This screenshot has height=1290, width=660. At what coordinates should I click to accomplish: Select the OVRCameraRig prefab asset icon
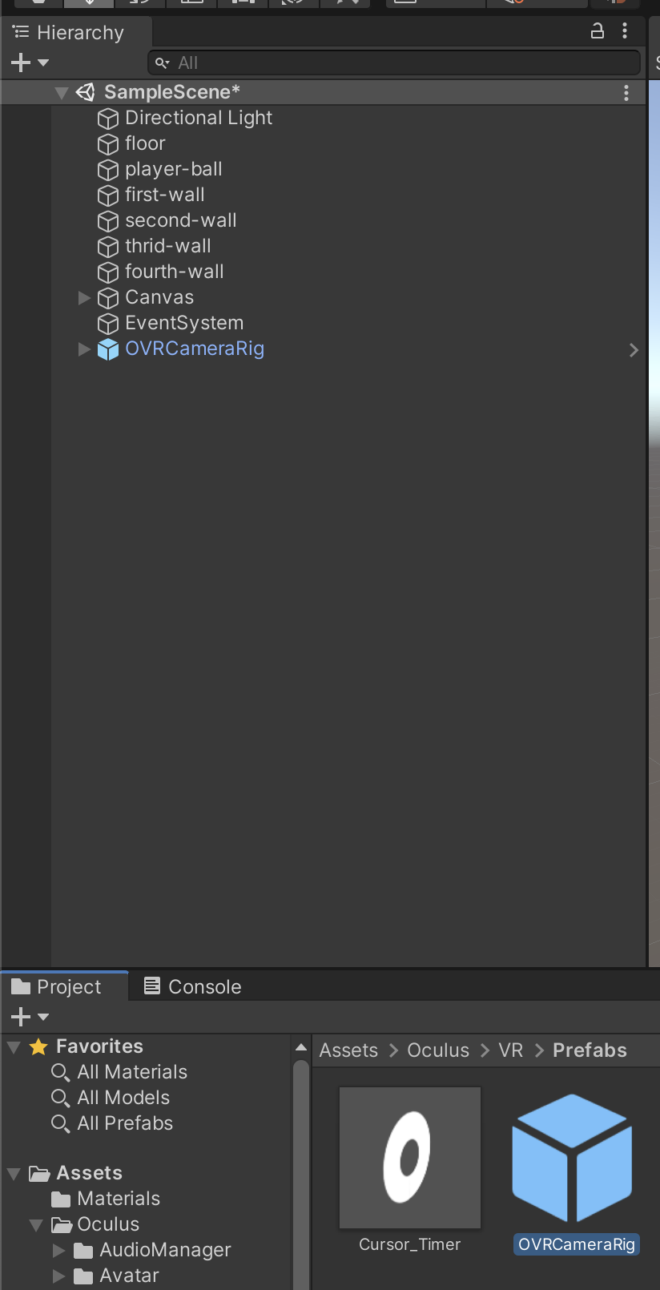coord(572,1158)
